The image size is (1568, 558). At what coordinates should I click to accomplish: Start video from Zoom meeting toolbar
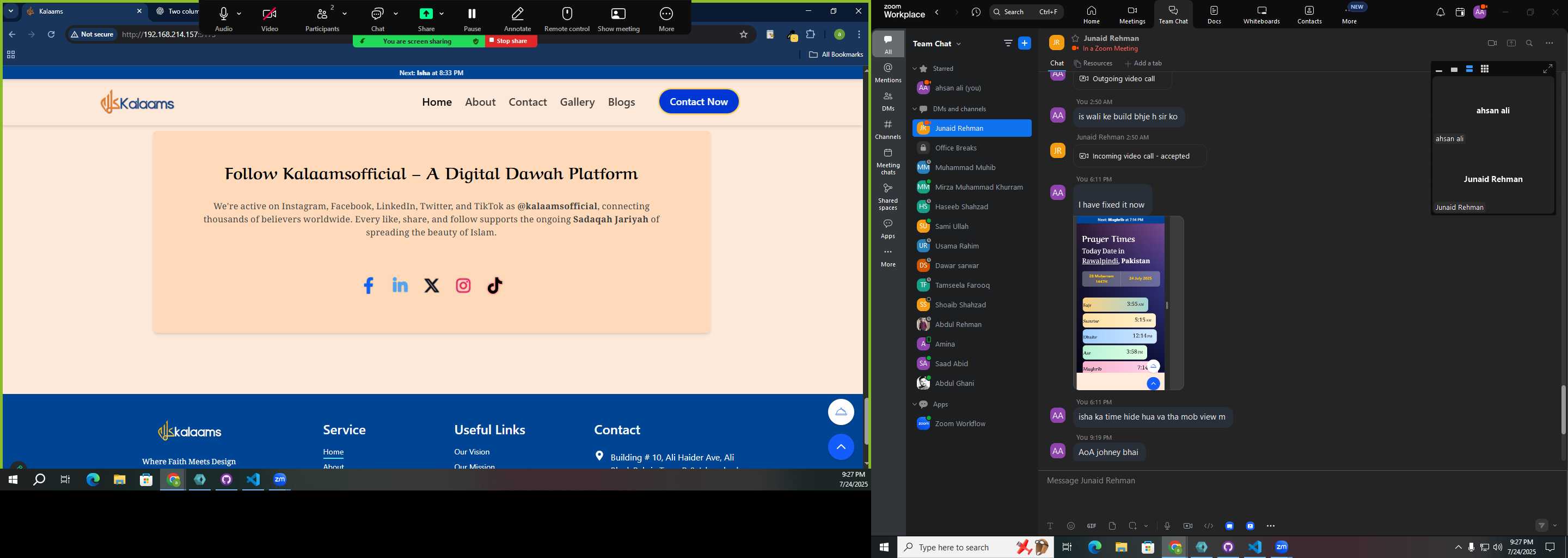coord(269,19)
